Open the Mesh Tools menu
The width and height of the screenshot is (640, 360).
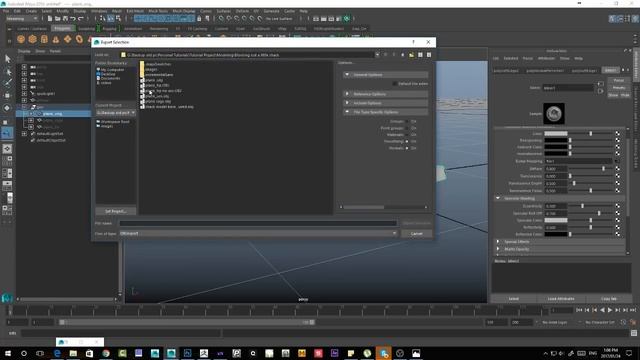click(158, 11)
